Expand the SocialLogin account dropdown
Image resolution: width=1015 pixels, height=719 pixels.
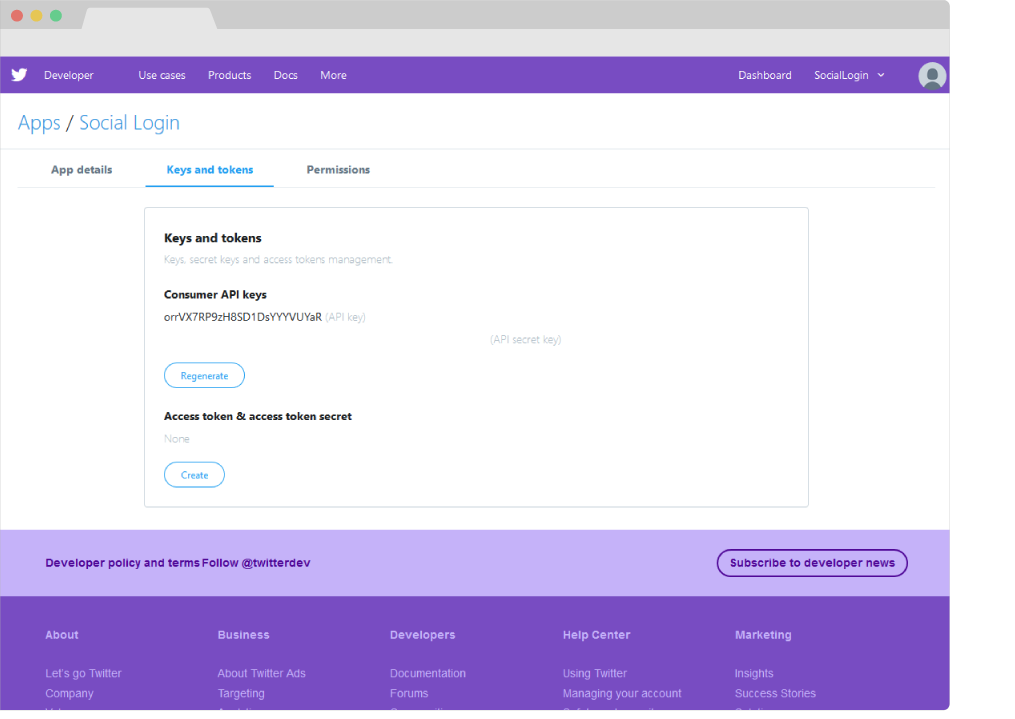coord(849,75)
